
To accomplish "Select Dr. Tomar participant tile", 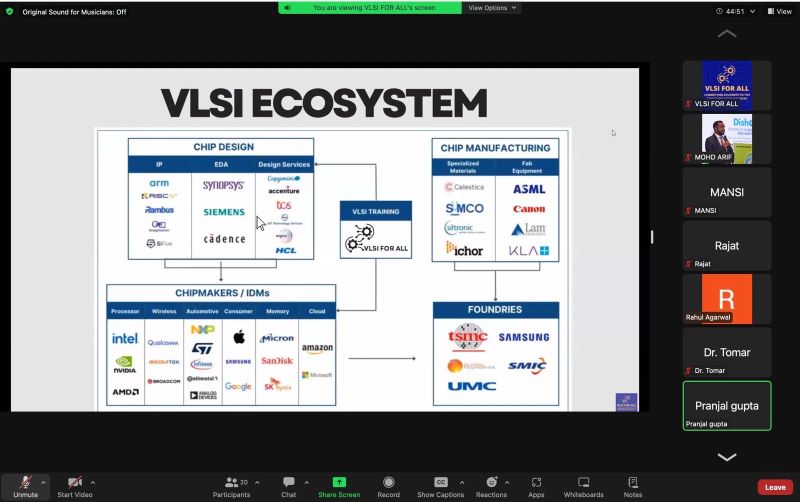I will pyautogui.click(x=727, y=353).
